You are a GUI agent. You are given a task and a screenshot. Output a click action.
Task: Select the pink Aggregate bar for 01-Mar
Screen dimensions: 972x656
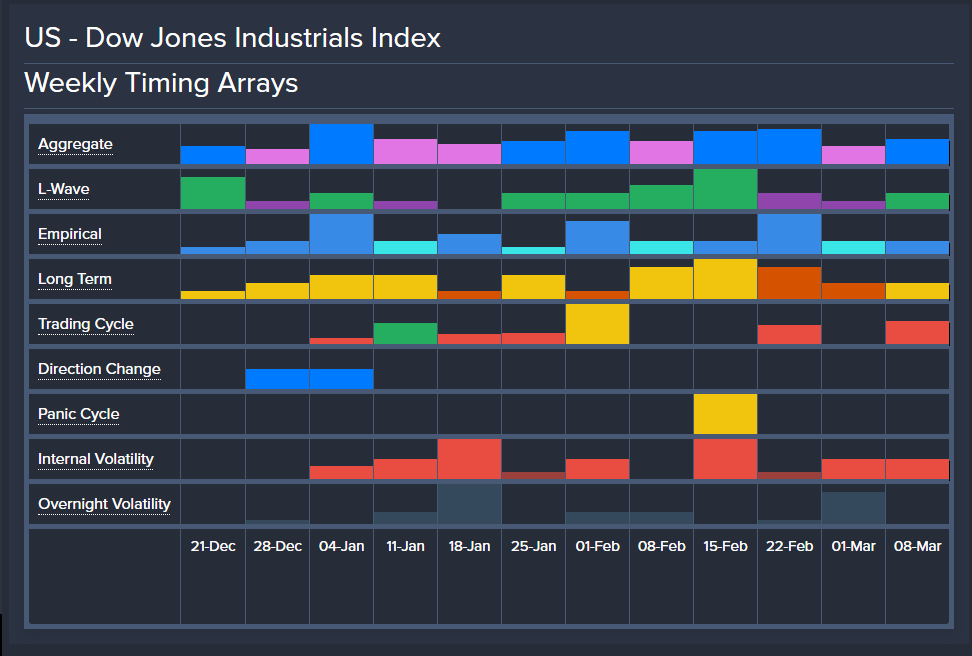tap(854, 155)
